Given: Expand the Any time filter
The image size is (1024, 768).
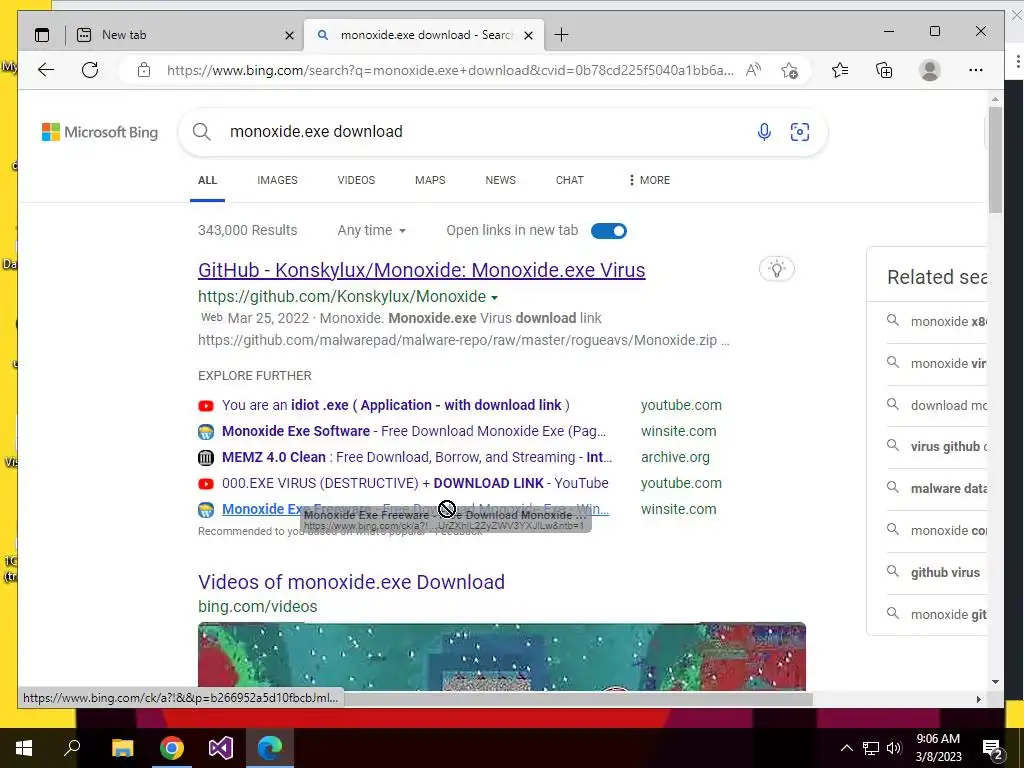Looking at the screenshot, I should (372, 231).
